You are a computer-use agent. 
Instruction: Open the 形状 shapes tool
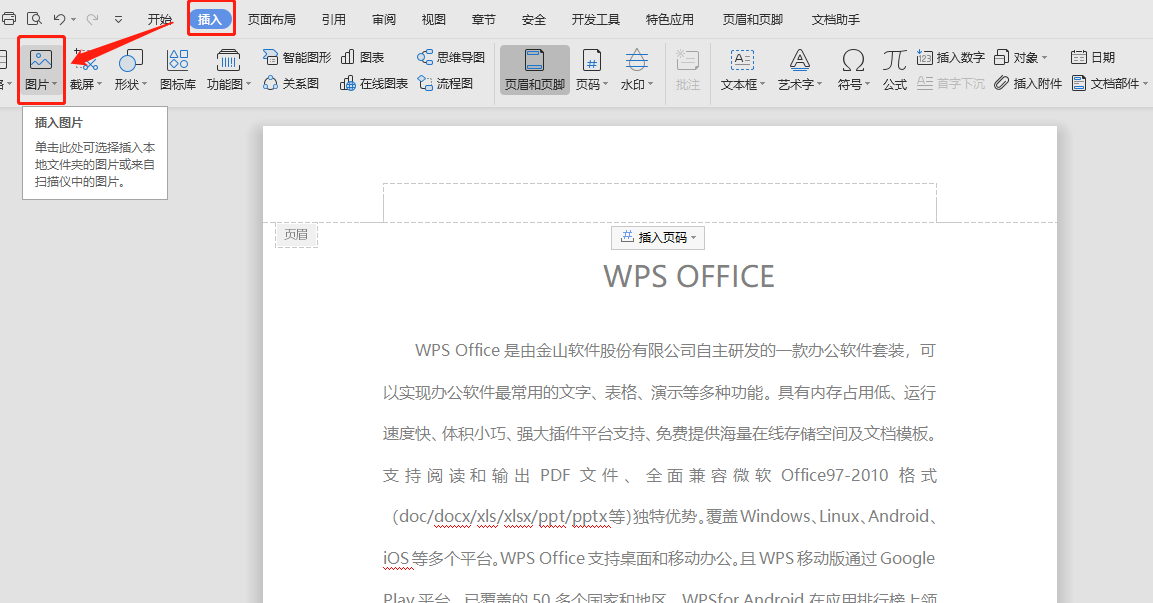pos(130,70)
